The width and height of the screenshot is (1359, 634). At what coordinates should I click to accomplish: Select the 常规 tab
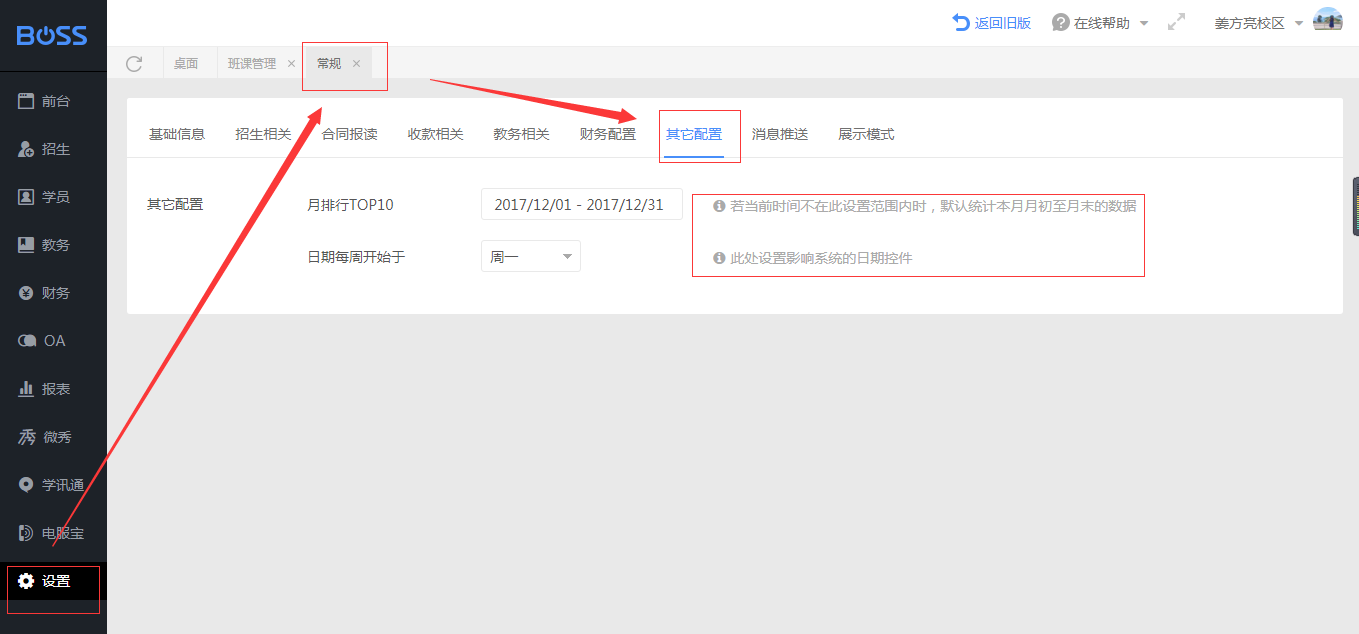tap(329, 63)
